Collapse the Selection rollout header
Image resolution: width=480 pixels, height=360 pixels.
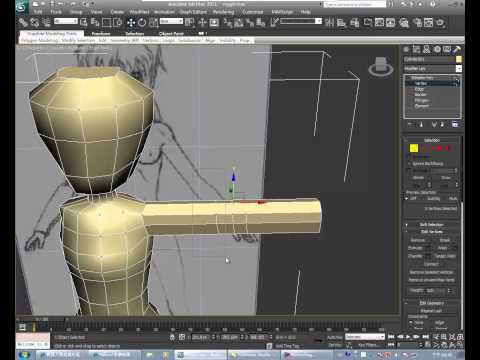(x=432, y=140)
